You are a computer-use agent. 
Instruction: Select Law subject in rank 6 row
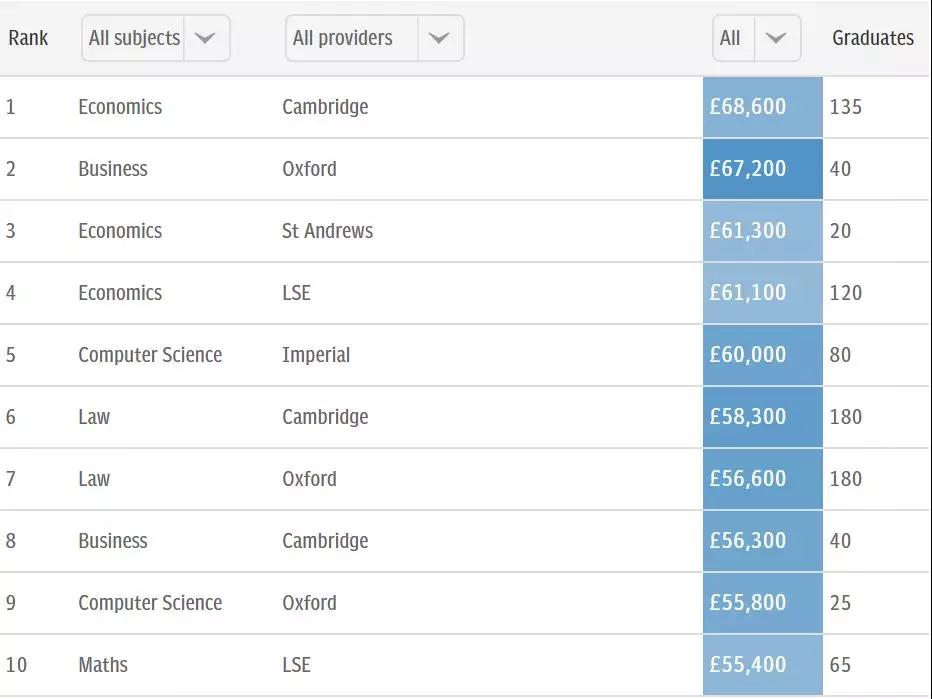94,417
